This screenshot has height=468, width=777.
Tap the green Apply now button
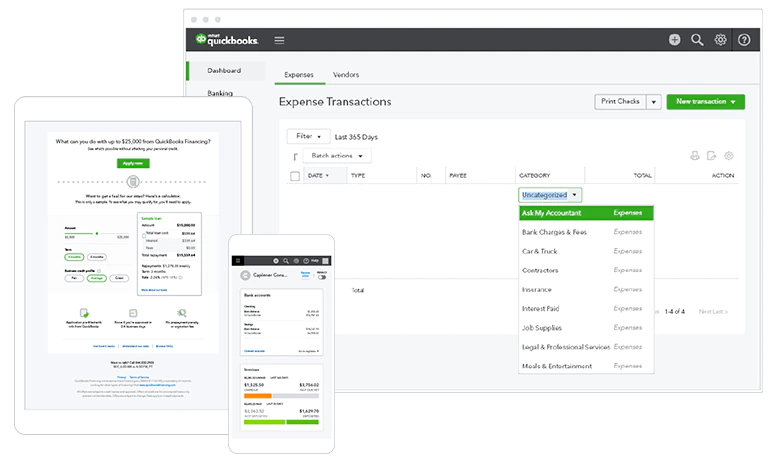tap(133, 163)
